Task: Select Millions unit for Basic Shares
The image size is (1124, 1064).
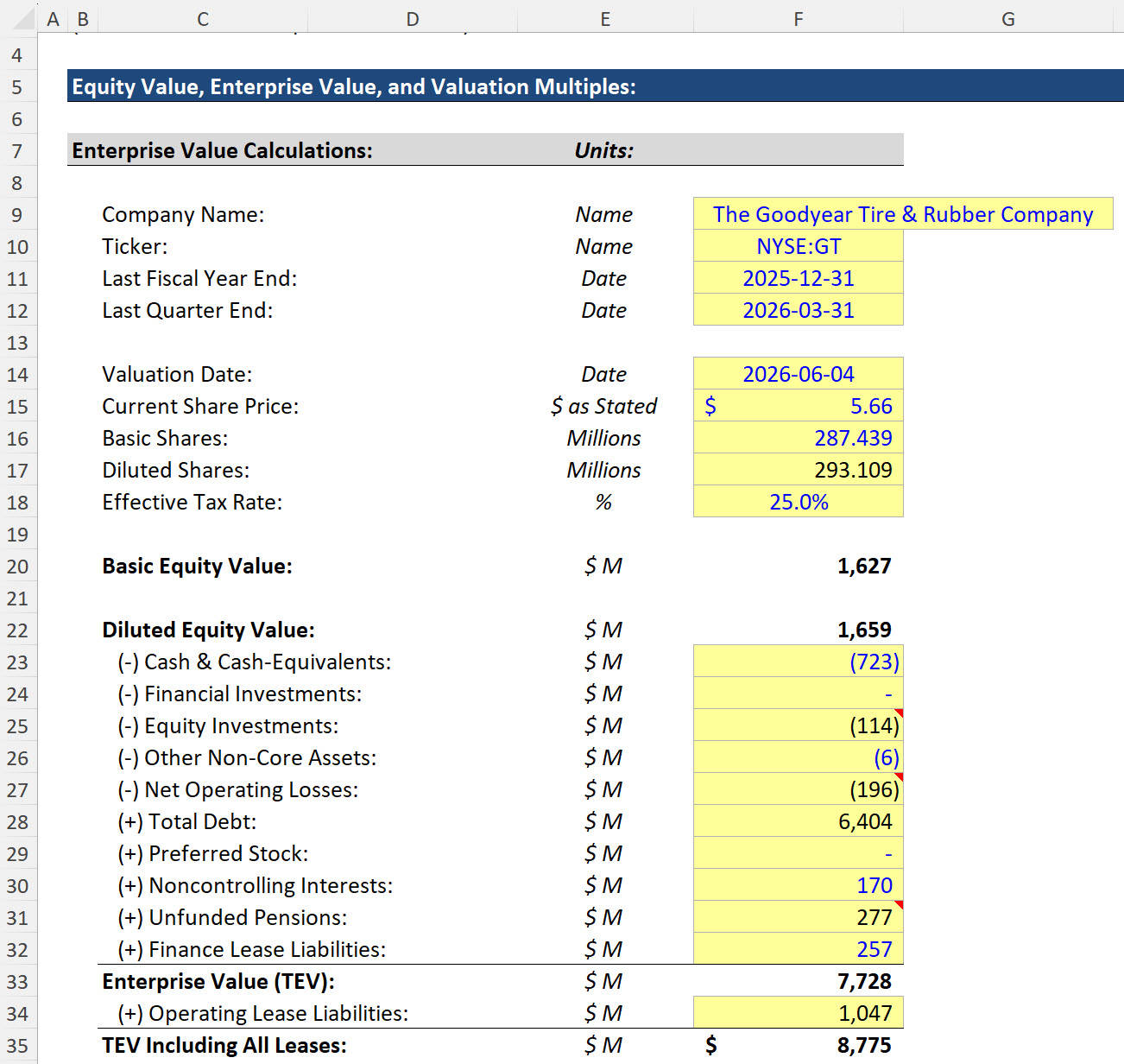Action: point(604,438)
